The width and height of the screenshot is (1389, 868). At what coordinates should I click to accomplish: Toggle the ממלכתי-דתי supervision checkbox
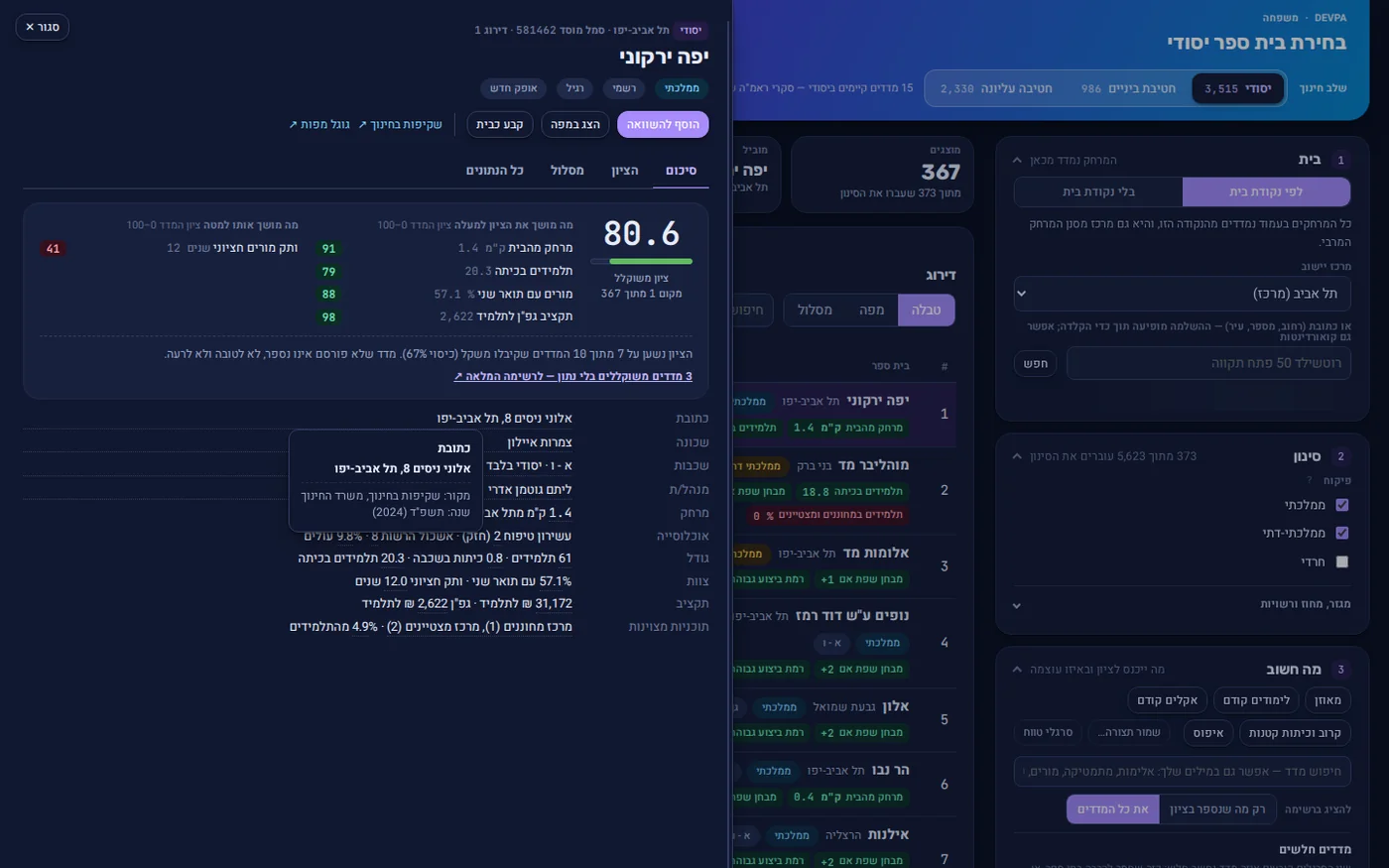pyautogui.click(x=1342, y=533)
